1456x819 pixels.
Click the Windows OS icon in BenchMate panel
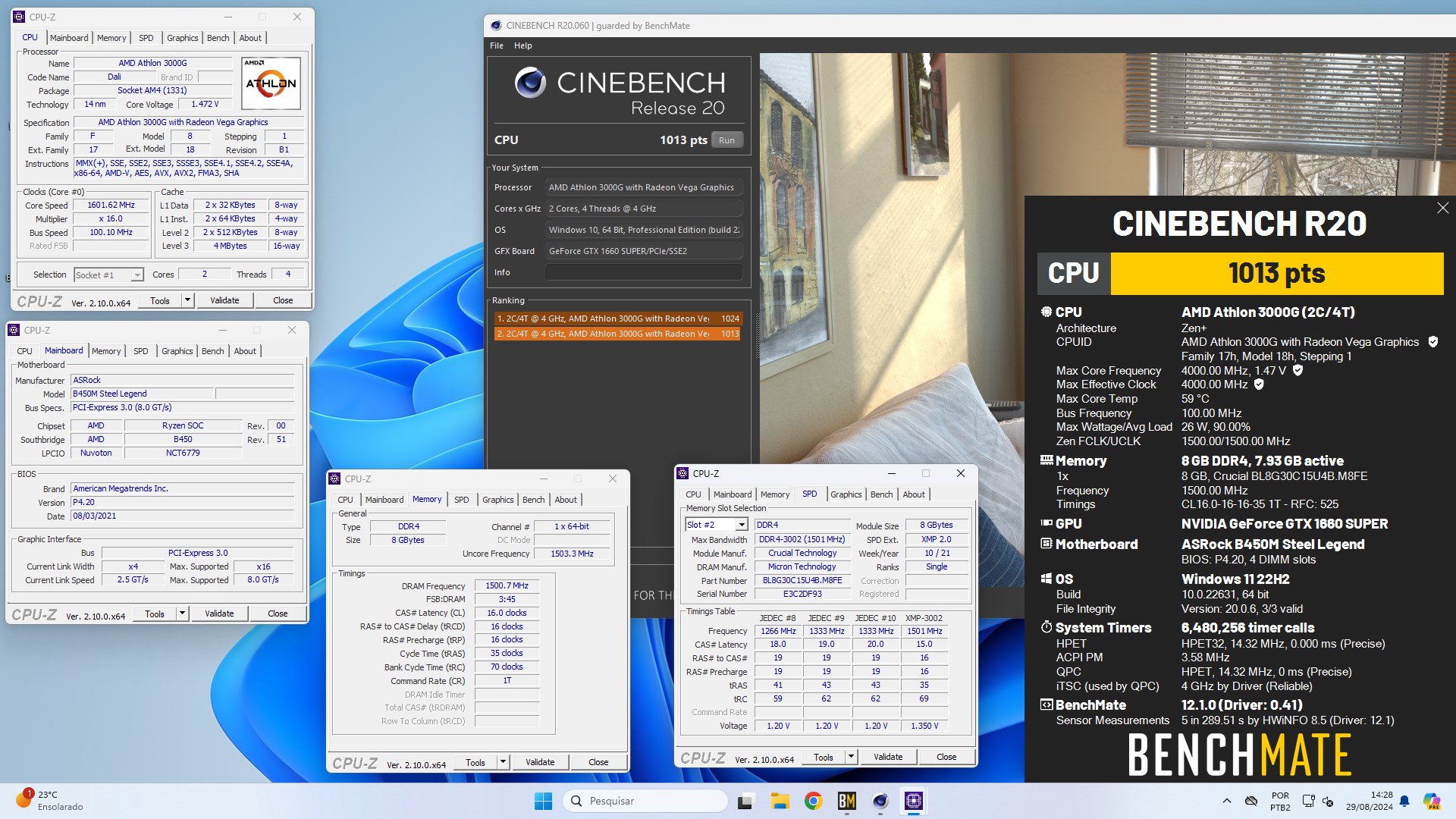pyautogui.click(x=1046, y=579)
